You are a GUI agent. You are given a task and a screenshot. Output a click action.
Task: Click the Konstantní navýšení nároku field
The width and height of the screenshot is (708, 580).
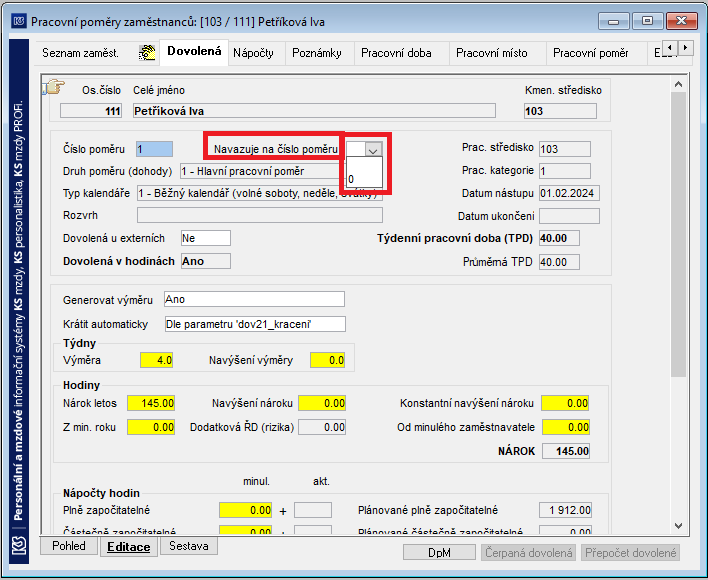(565, 403)
